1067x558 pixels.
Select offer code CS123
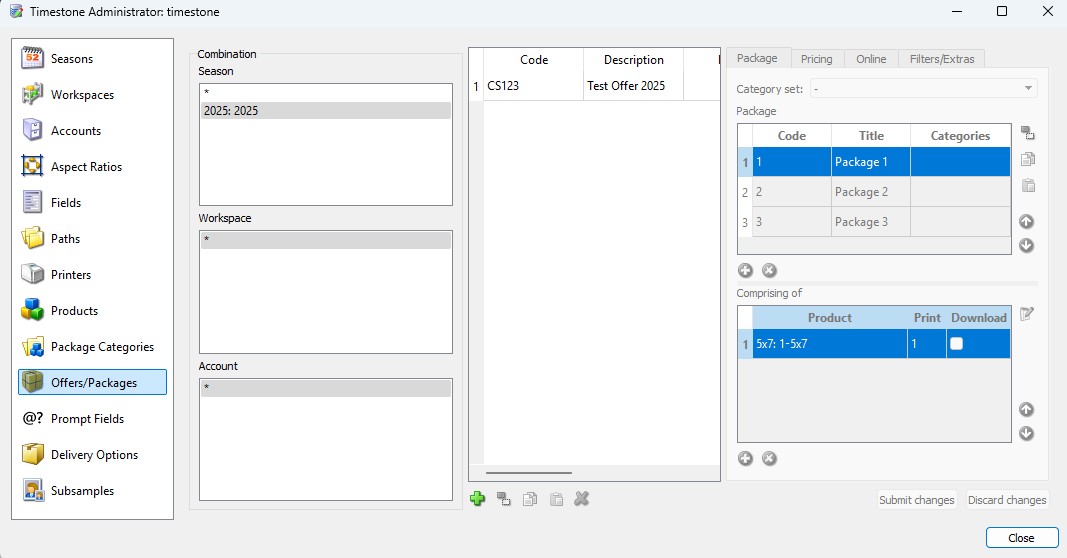(x=533, y=86)
